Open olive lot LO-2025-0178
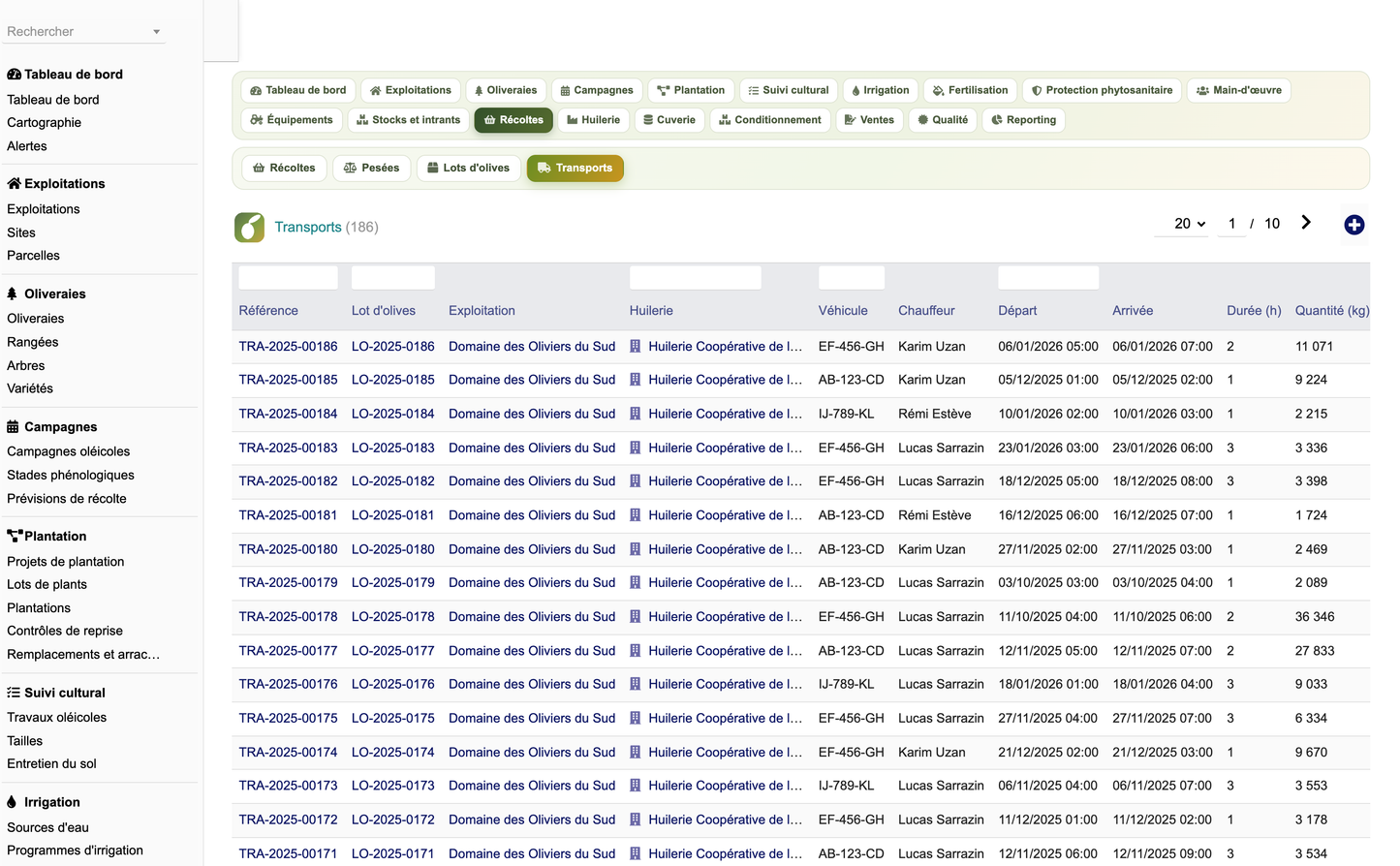The image size is (1400, 866). pos(393,617)
